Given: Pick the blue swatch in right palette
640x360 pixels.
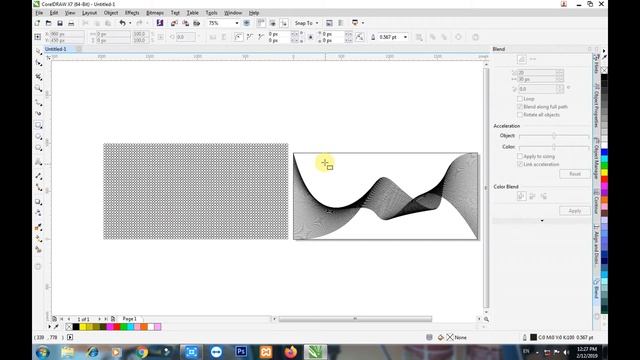Looking at the screenshot, I should [x=604, y=152].
